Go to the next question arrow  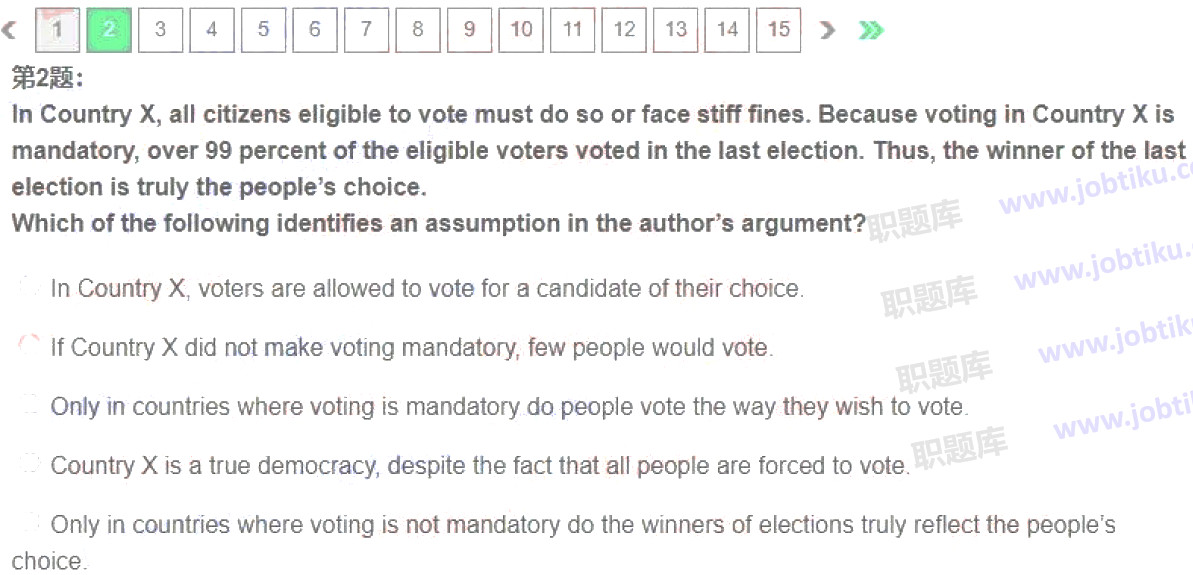(827, 30)
